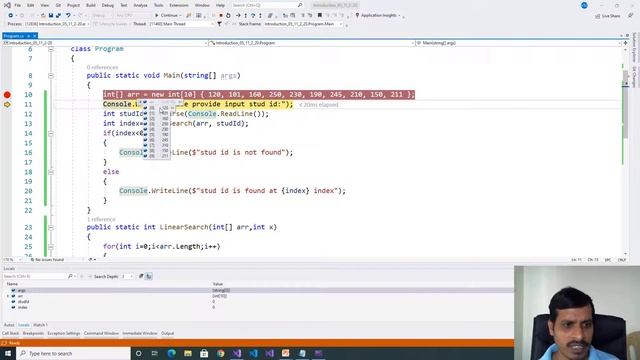The image size is (640, 360).
Task: Click the Show Next Statement arrow icon
Action: point(238,16)
